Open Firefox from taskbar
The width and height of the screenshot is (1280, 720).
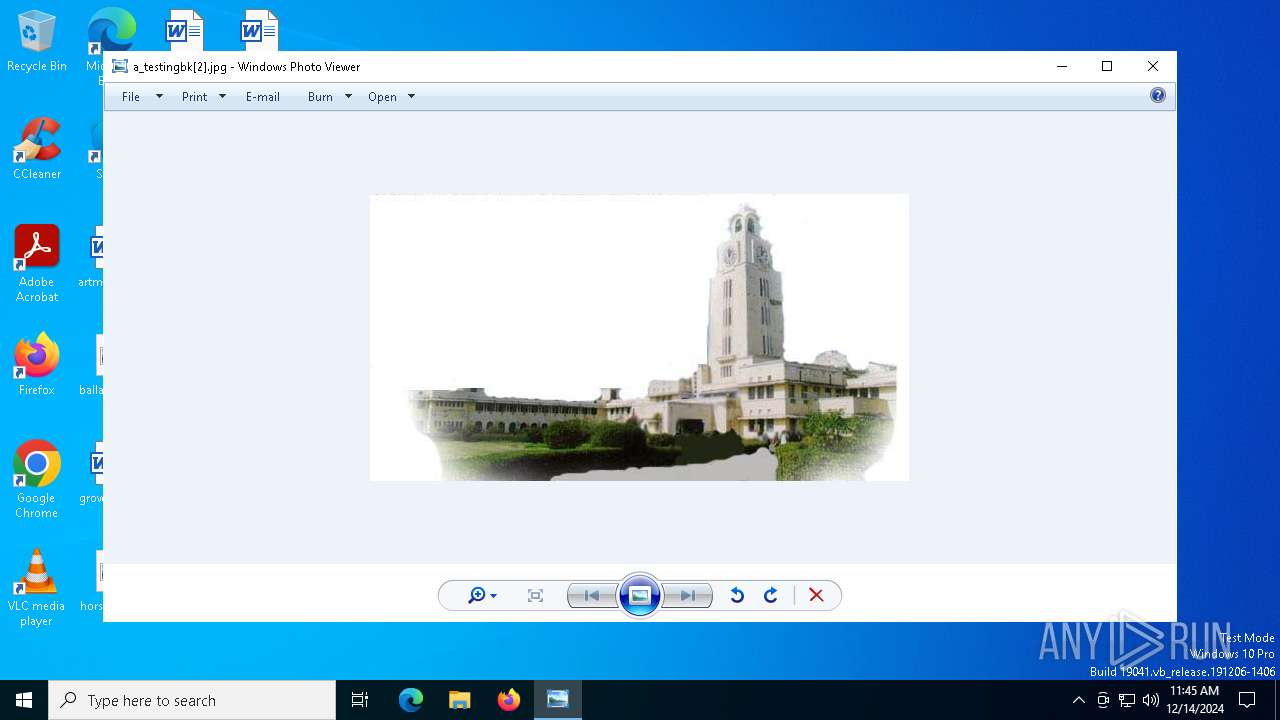tap(509, 700)
